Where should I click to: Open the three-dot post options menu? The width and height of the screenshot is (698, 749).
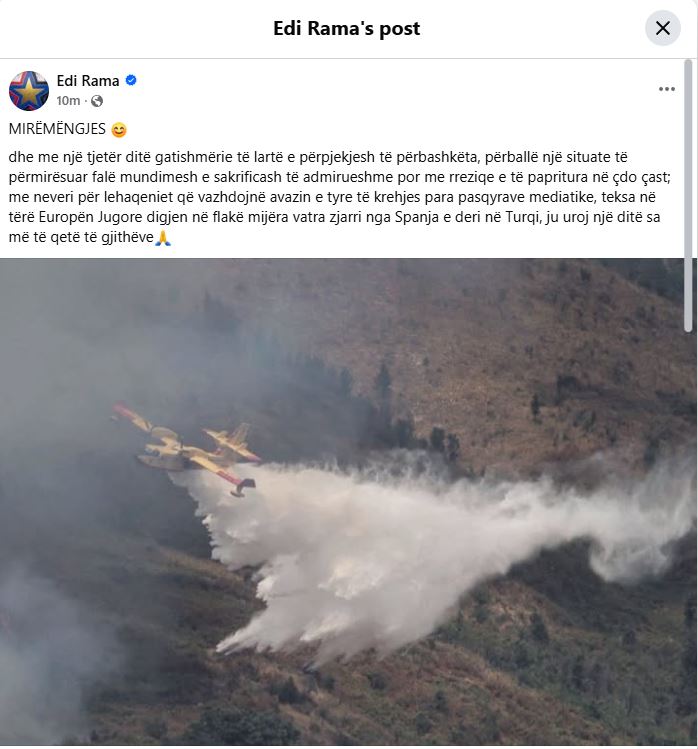pyautogui.click(x=666, y=89)
